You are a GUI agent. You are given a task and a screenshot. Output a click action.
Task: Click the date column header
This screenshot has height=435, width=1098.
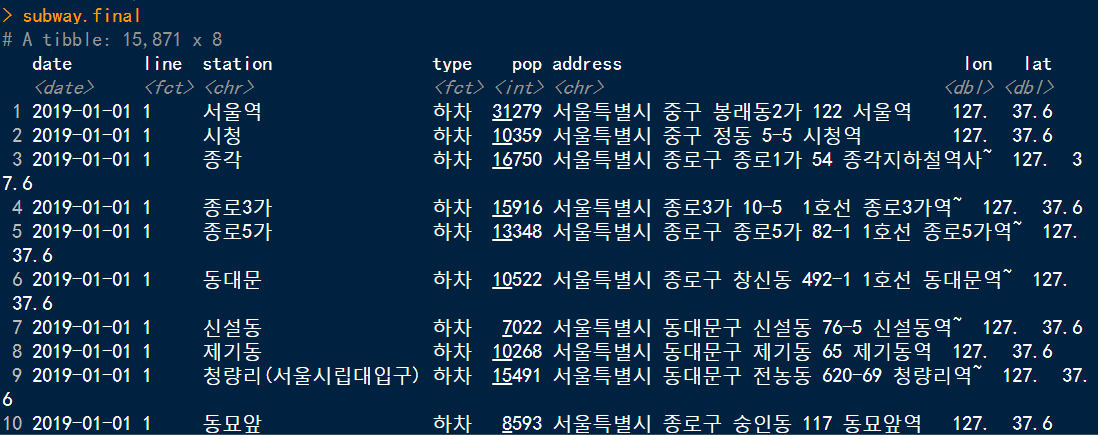point(52,64)
